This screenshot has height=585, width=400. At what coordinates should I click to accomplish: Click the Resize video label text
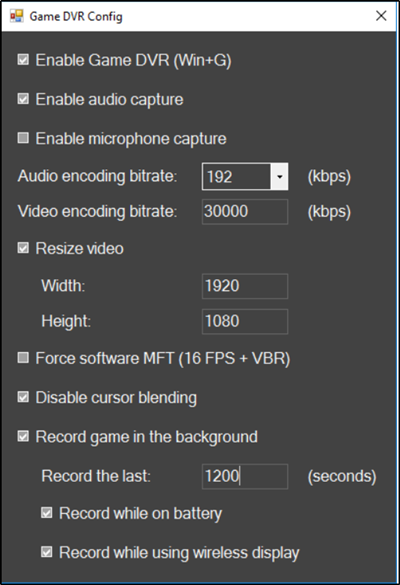pyautogui.click(x=79, y=249)
